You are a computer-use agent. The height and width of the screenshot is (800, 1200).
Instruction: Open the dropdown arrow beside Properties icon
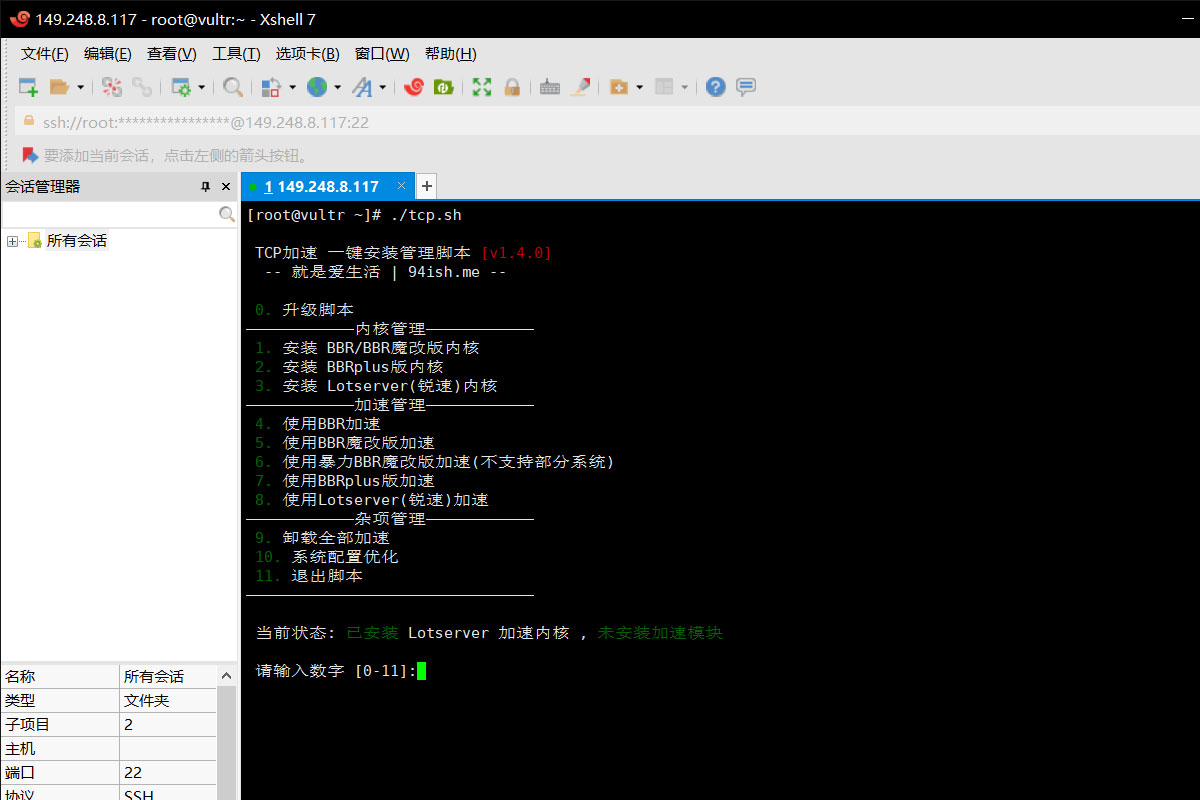pos(201,87)
